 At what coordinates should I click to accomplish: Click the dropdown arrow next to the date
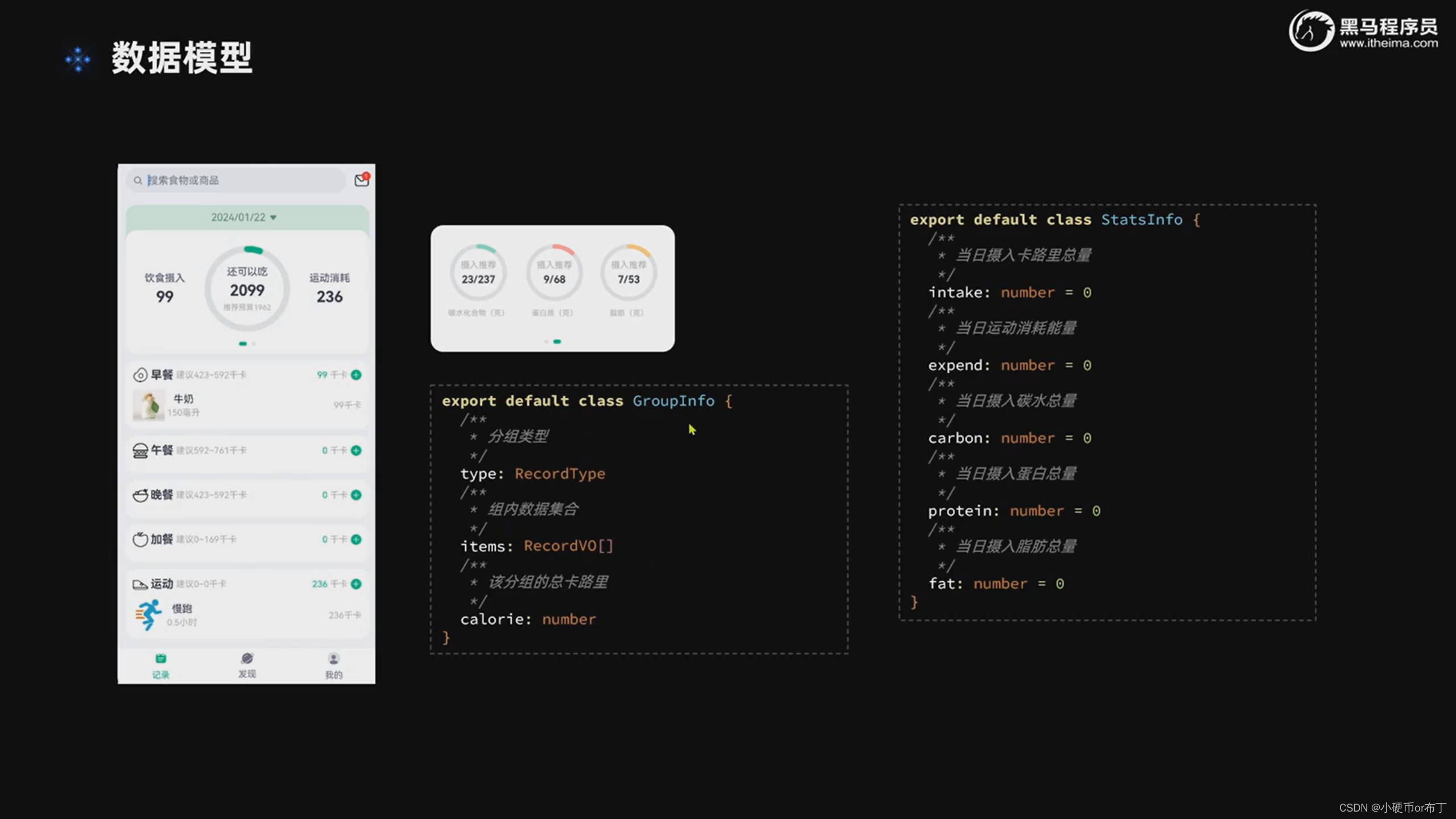(x=274, y=218)
